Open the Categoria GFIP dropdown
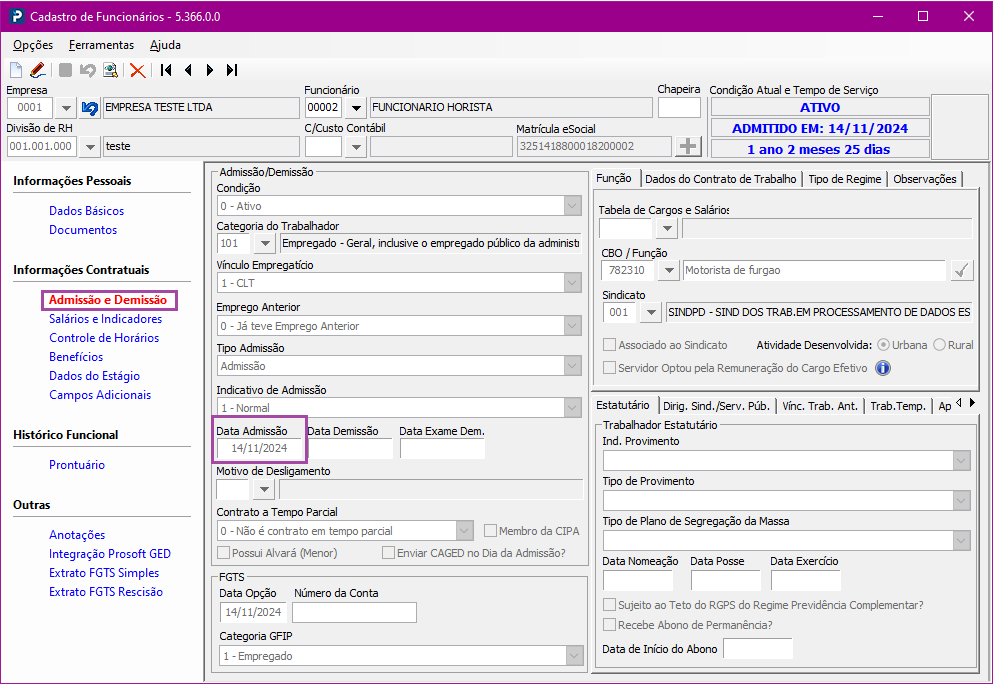 tap(574, 656)
